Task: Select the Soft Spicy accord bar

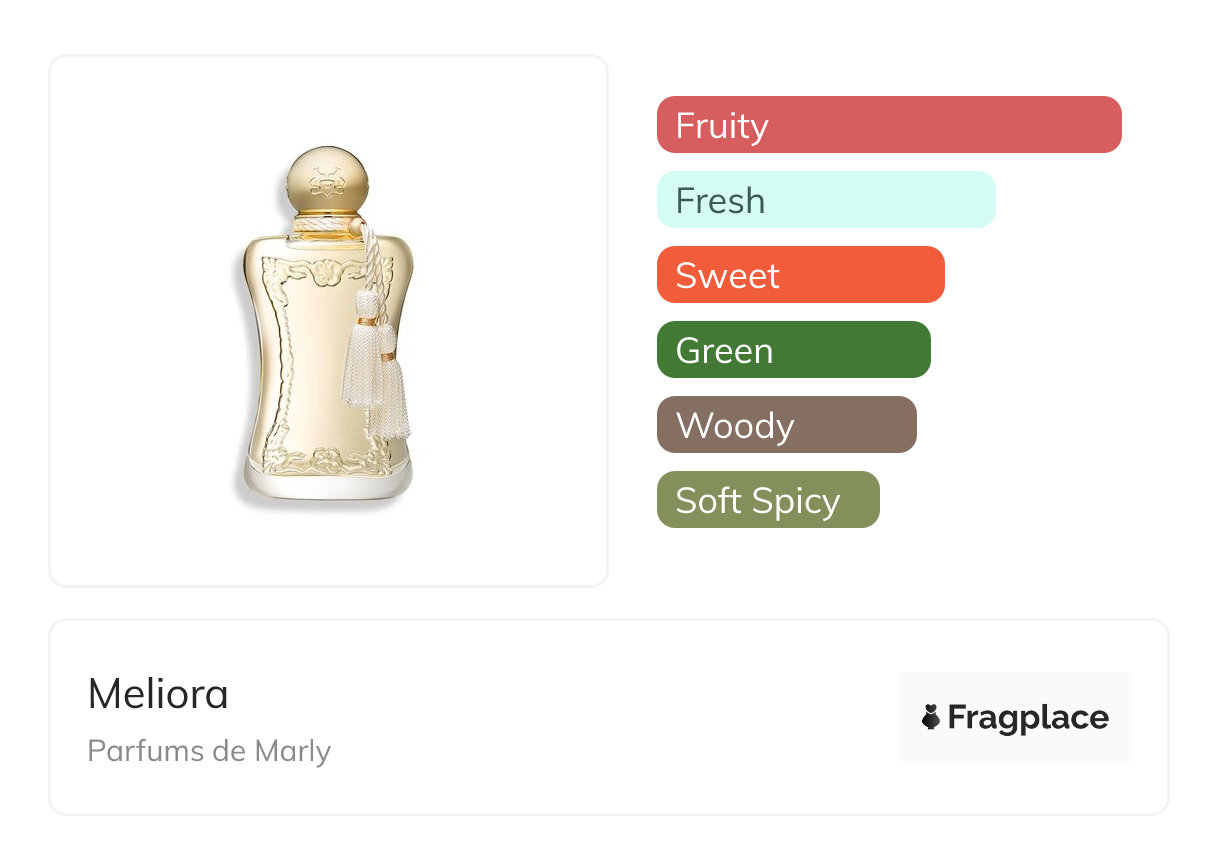Action: (768, 500)
